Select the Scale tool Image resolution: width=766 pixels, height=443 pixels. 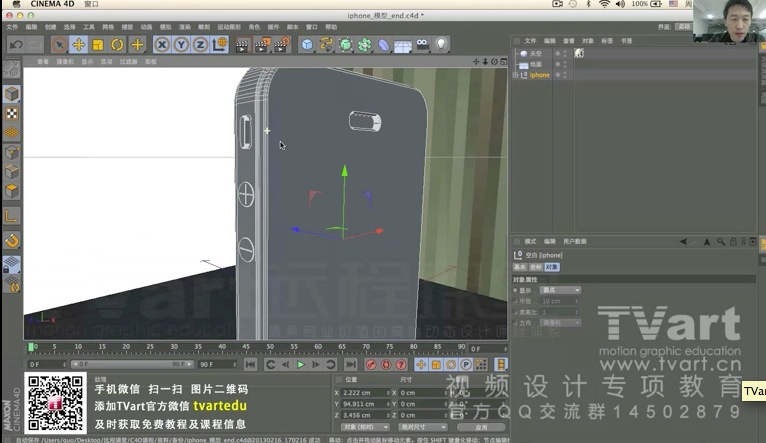[x=98, y=44]
